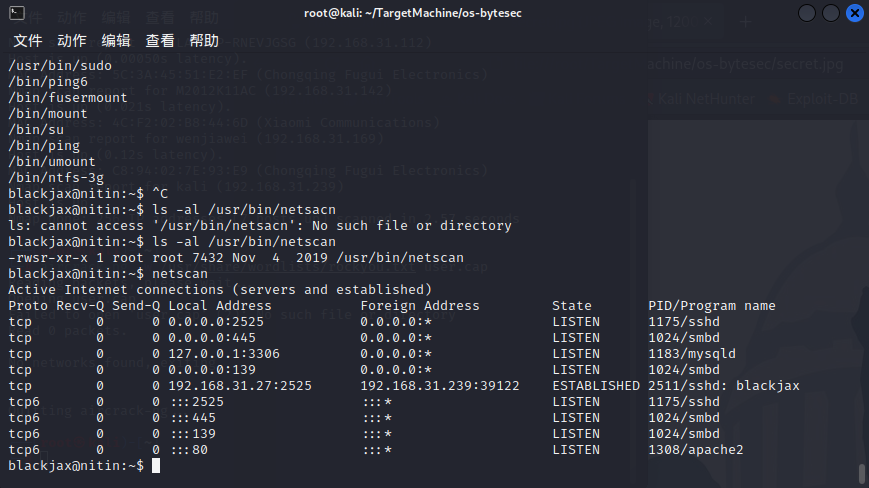Image resolution: width=869 pixels, height=488 pixels.
Task: Click the 'netscan' command line
Action: point(108,274)
